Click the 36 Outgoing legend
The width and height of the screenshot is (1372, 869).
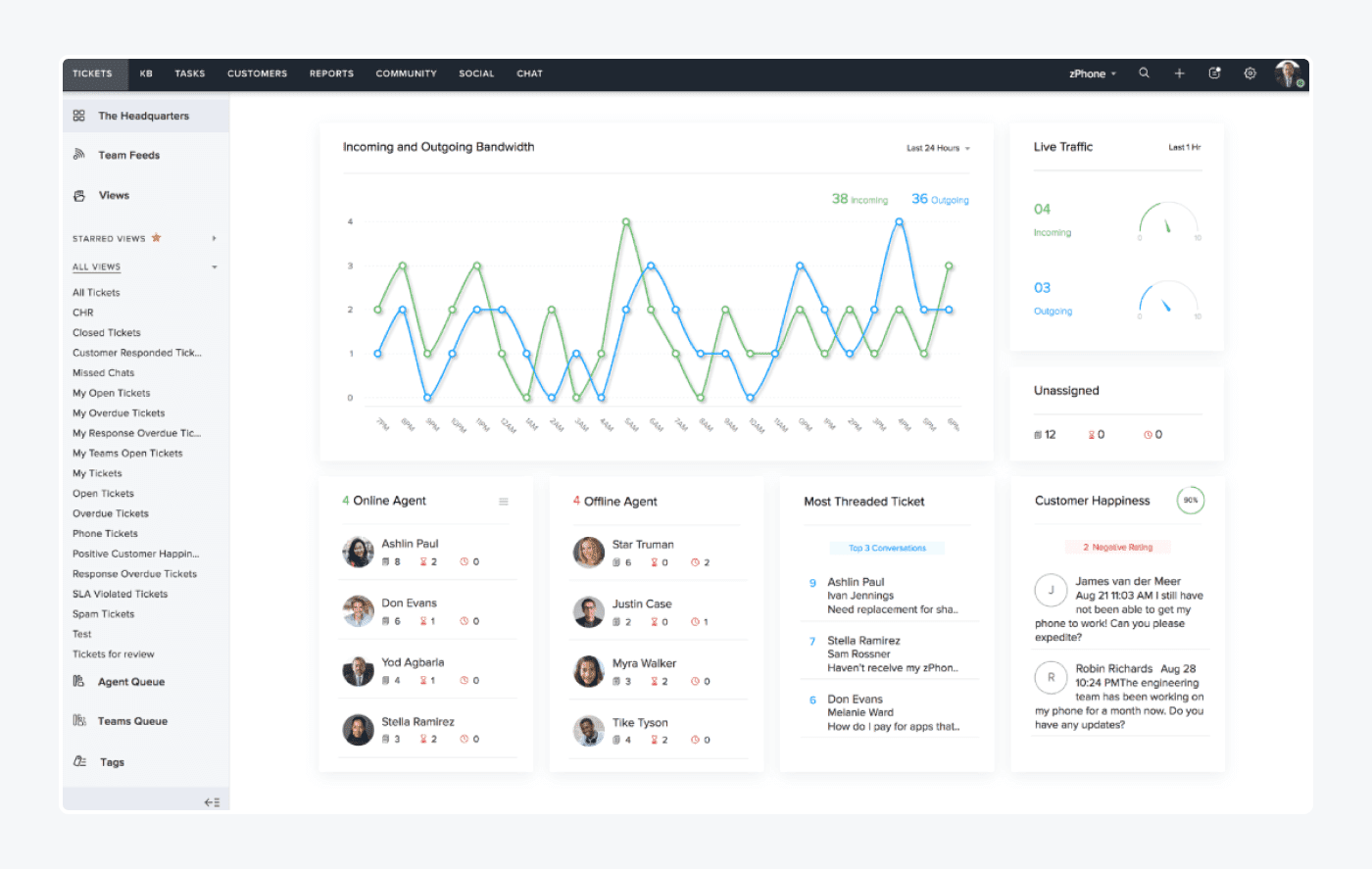click(x=940, y=199)
